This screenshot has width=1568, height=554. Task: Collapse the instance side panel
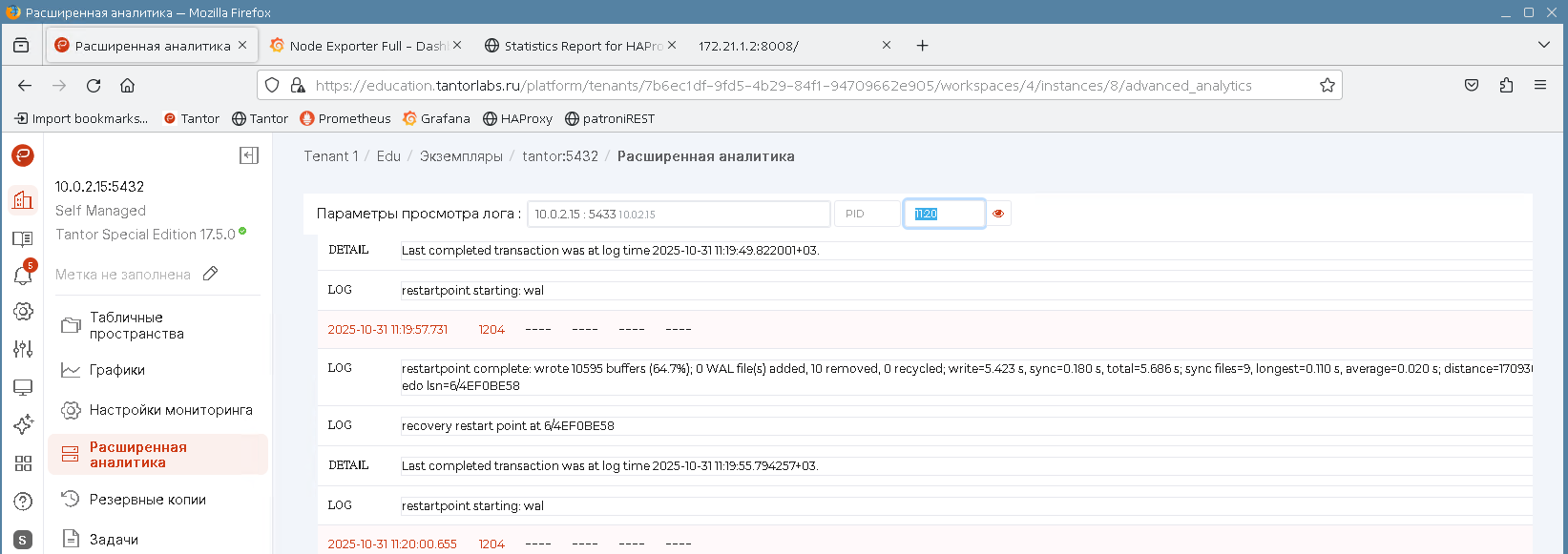[249, 155]
